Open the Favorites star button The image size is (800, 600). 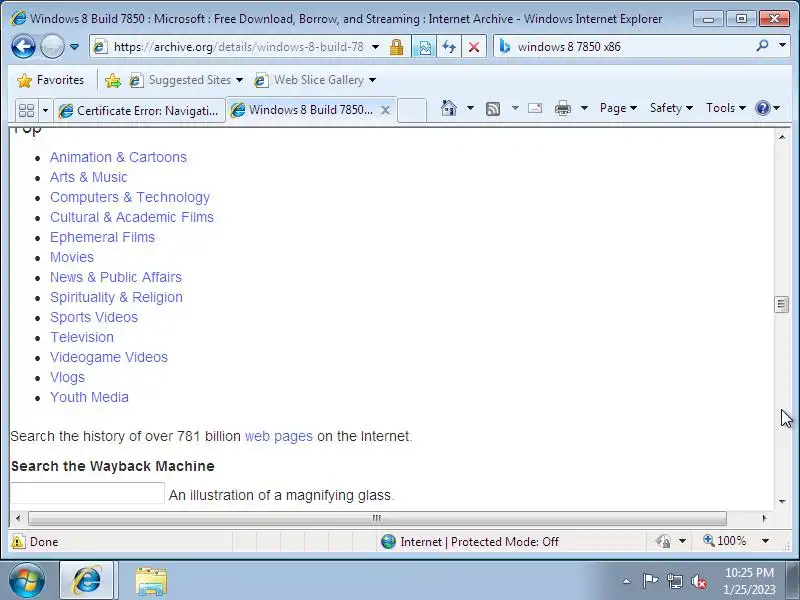[x=50, y=80]
